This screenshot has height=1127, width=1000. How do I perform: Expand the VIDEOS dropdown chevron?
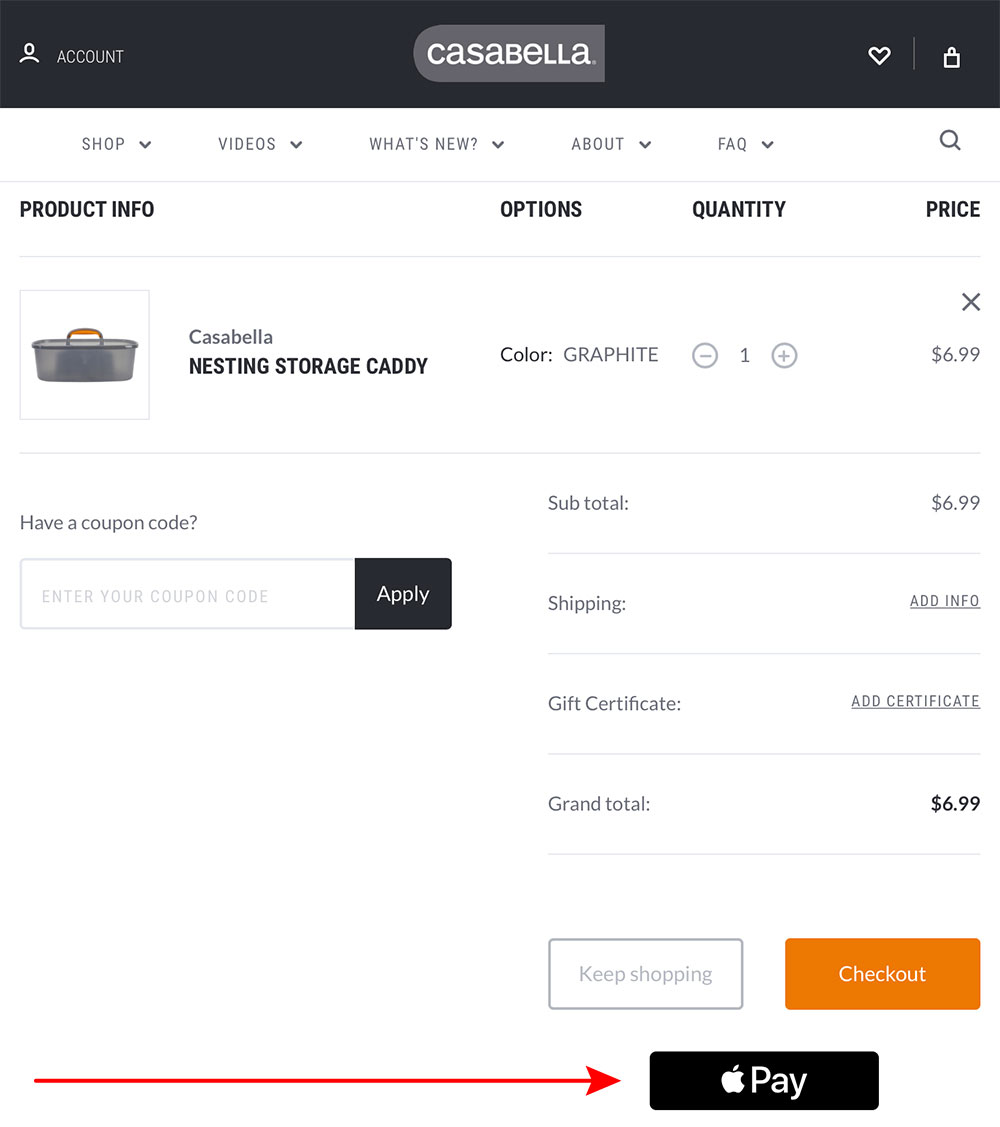(x=296, y=145)
